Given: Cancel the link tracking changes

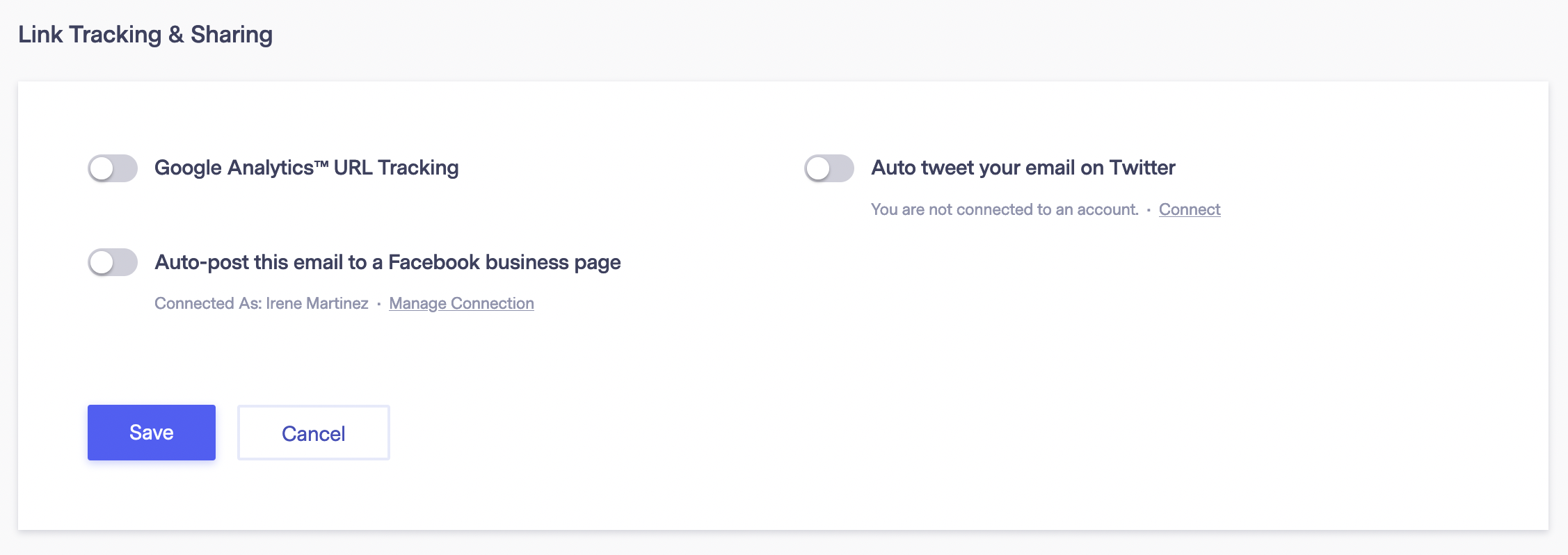Looking at the screenshot, I should 314,433.
